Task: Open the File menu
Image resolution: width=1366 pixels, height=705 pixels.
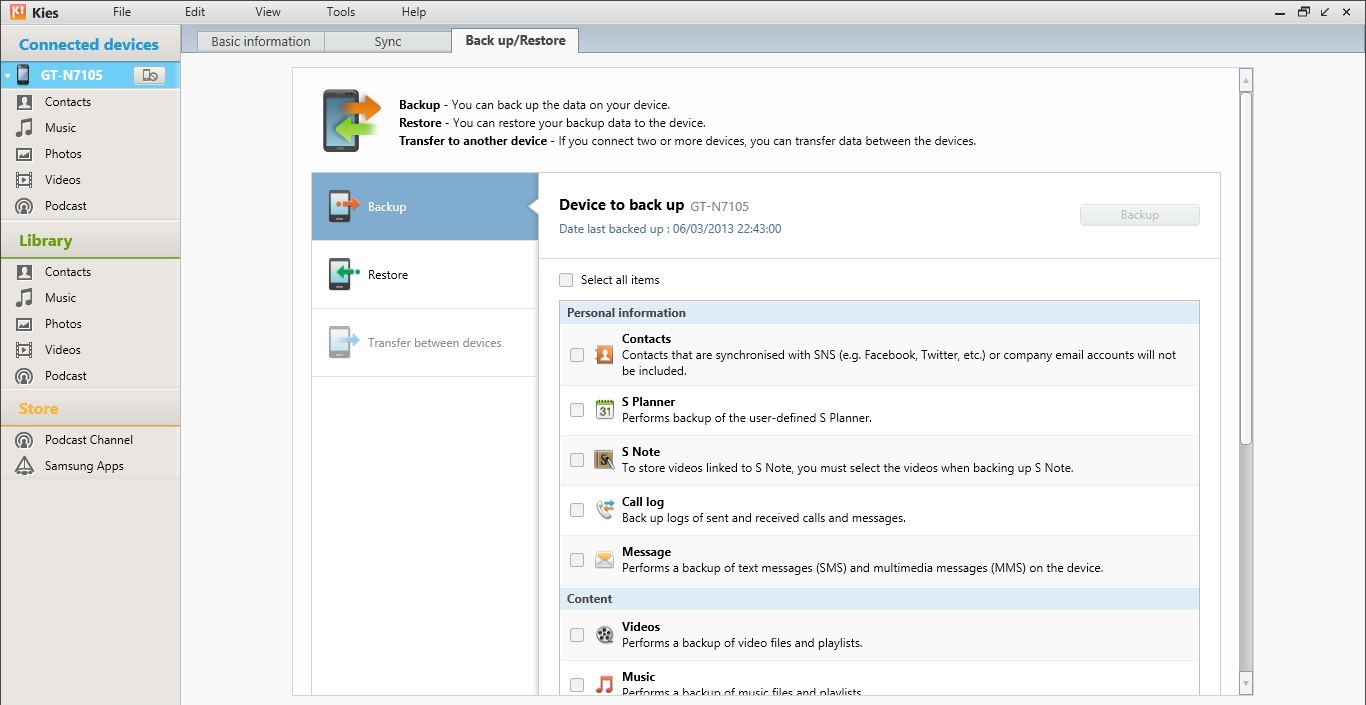Action: (x=122, y=12)
